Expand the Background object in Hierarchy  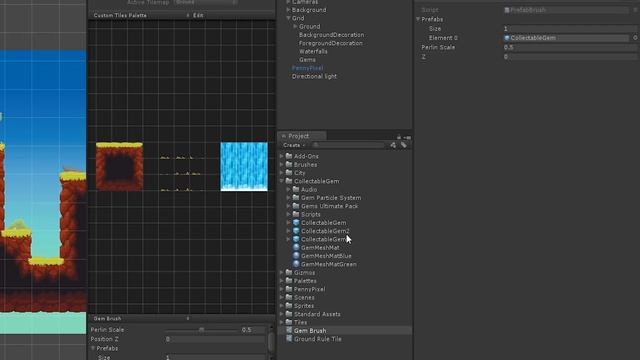pyautogui.click(x=288, y=10)
